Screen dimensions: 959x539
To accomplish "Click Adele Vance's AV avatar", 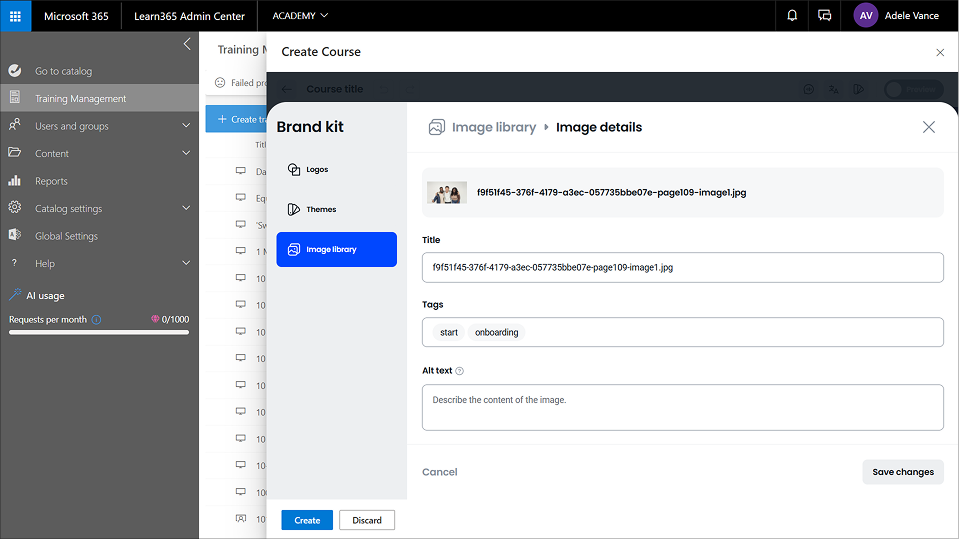I will [x=866, y=16].
